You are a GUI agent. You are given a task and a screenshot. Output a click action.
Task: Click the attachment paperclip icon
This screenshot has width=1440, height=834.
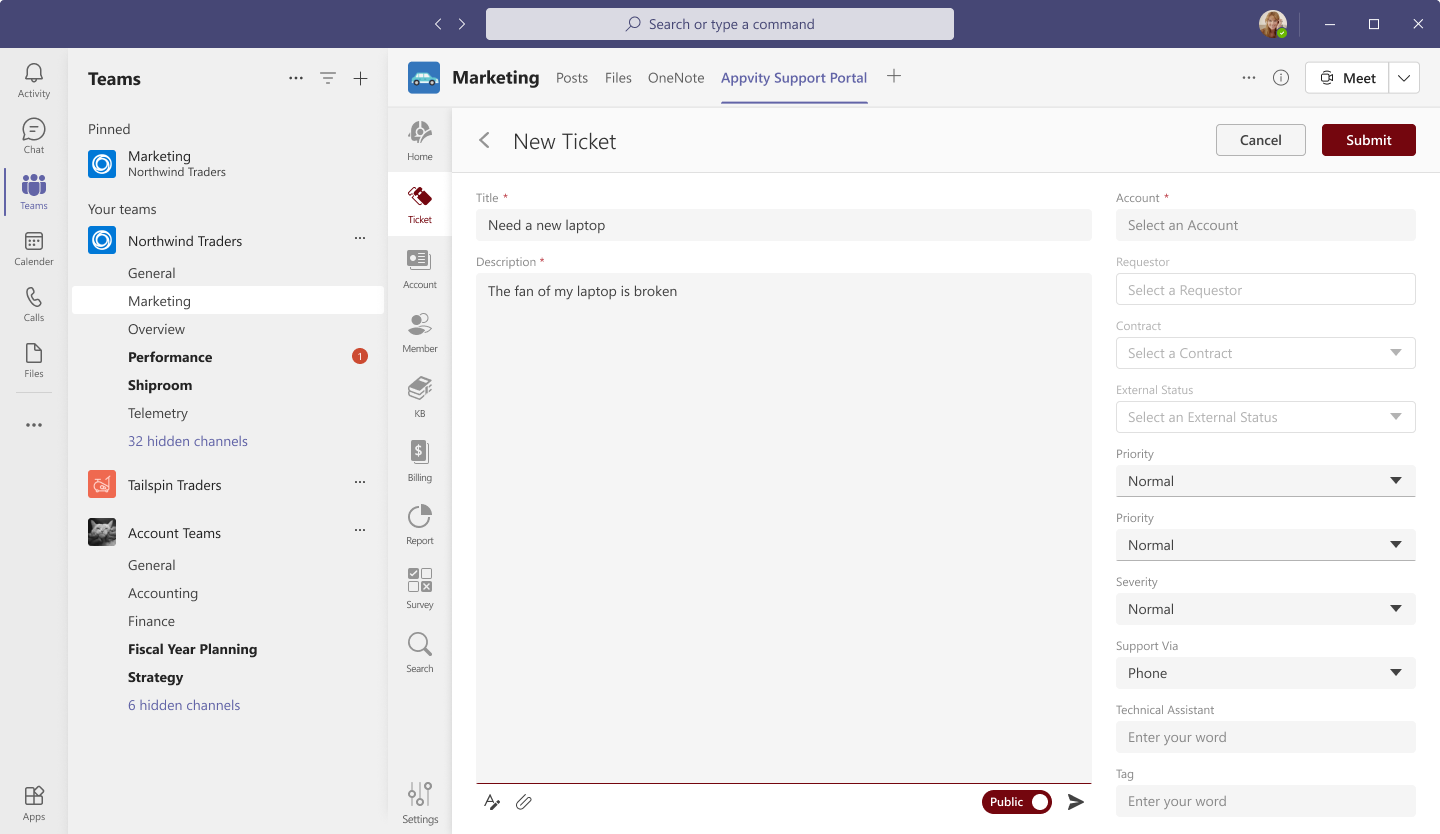point(523,802)
